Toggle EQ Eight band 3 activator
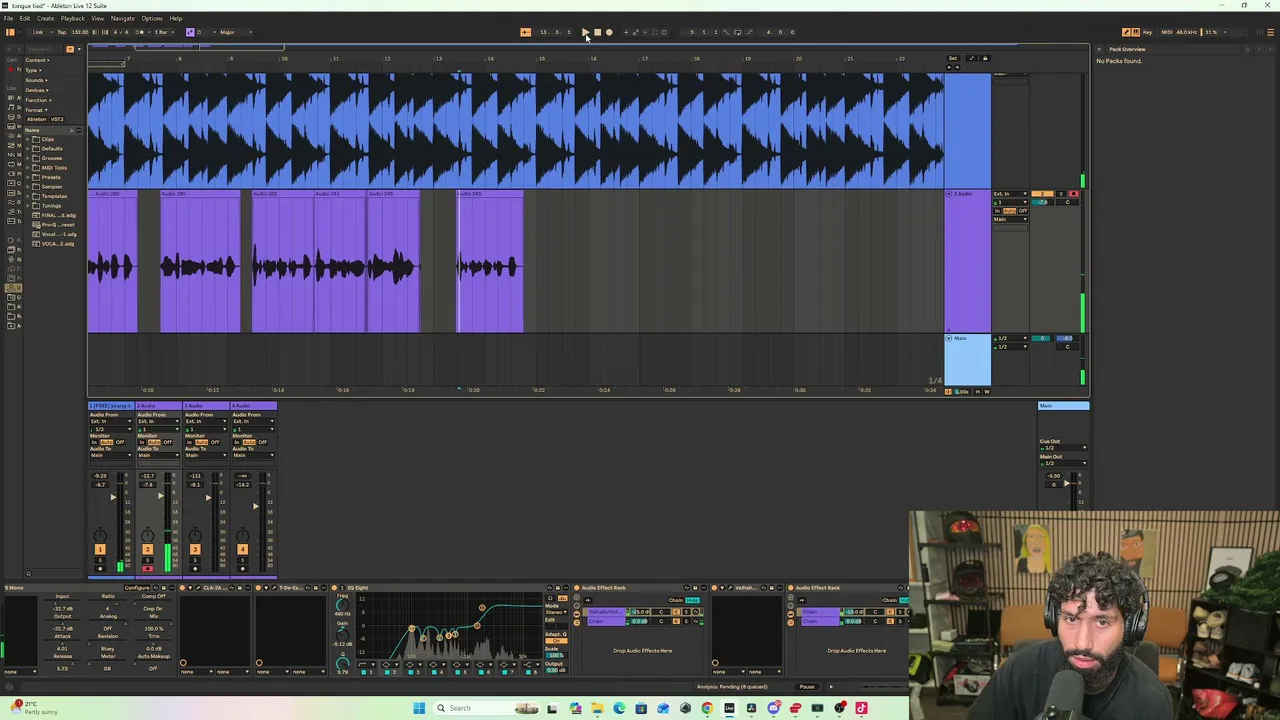Image resolution: width=1280 pixels, height=720 pixels. 409,671
